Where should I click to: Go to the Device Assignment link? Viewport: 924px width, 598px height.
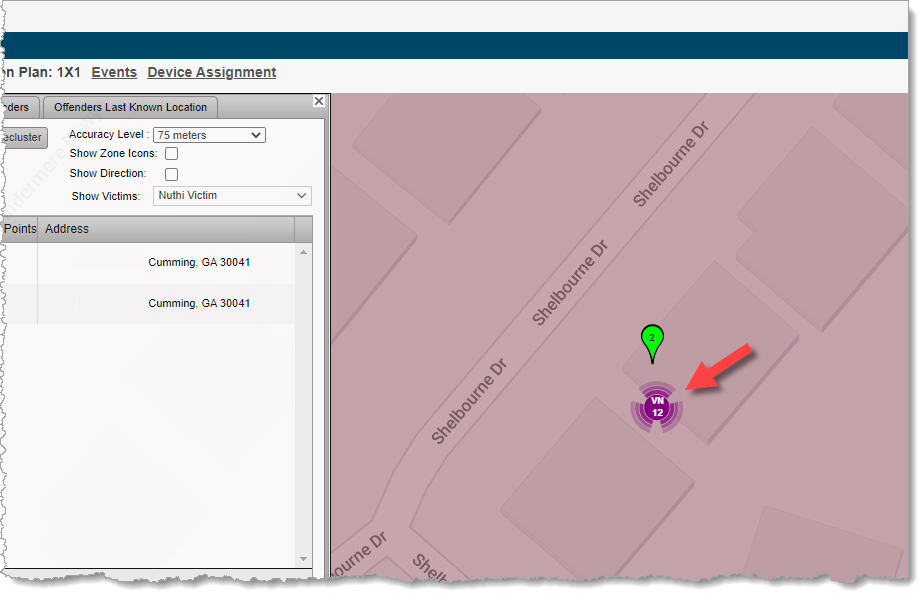(x=211, y=72)
